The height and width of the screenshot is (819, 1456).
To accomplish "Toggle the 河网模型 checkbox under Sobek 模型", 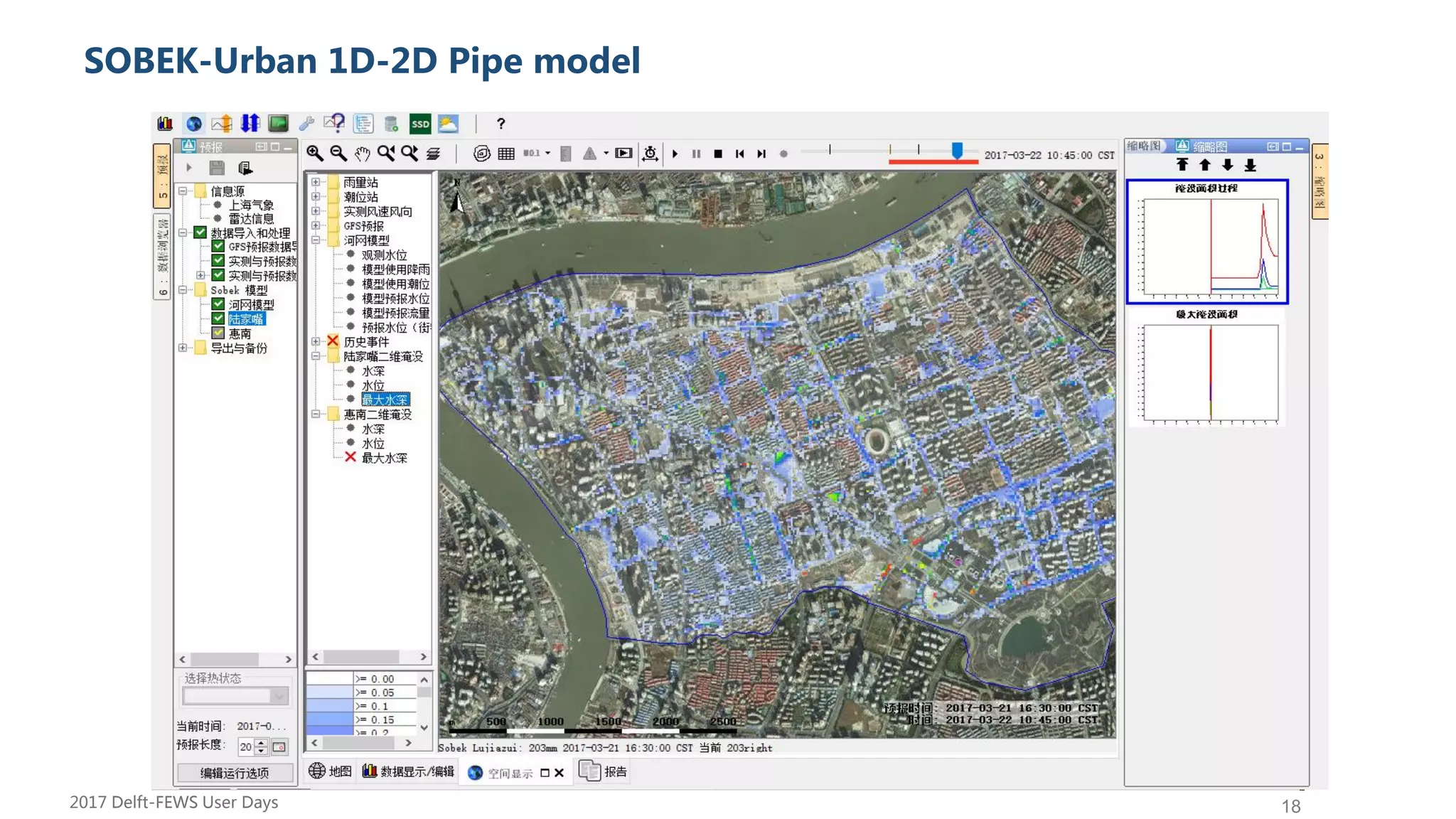I will point(218,304).
